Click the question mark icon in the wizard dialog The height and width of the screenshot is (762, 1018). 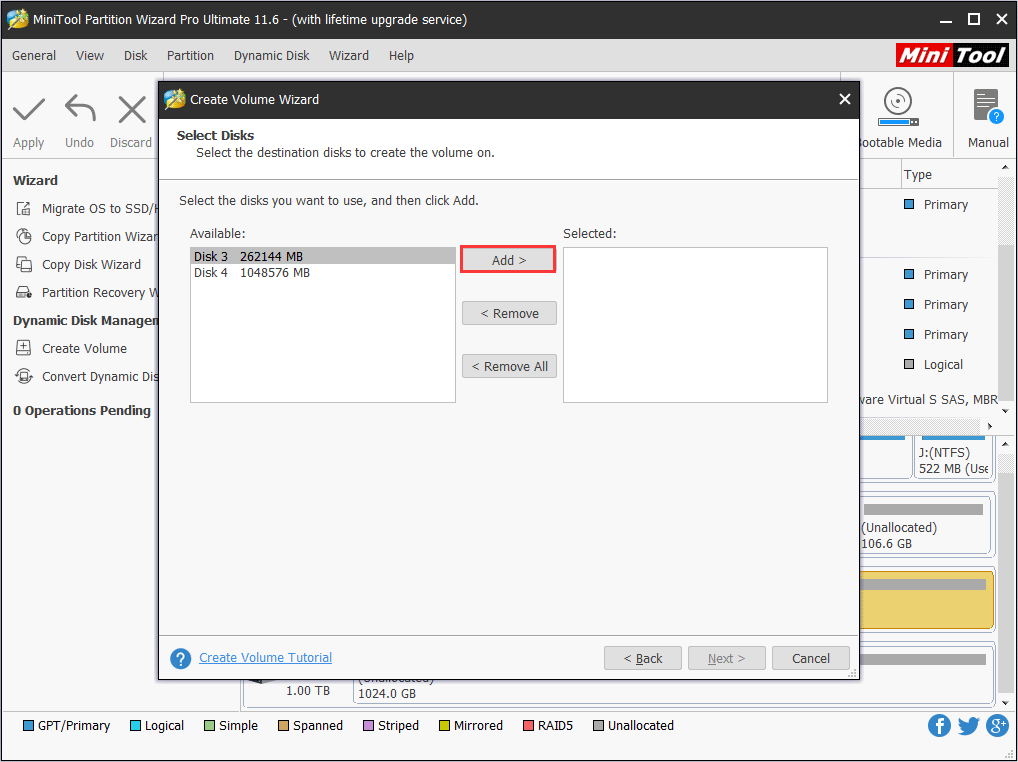(180, 659)
